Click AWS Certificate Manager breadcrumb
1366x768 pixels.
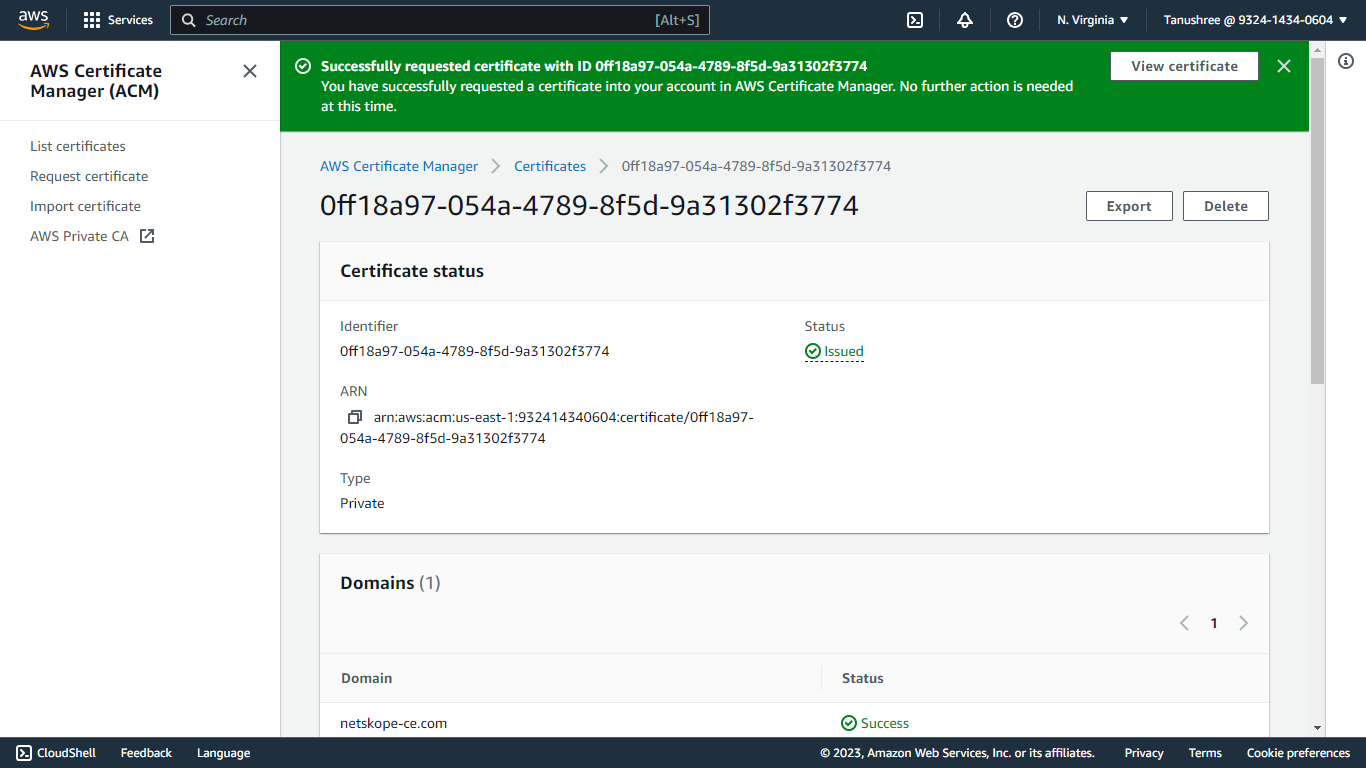399,166
